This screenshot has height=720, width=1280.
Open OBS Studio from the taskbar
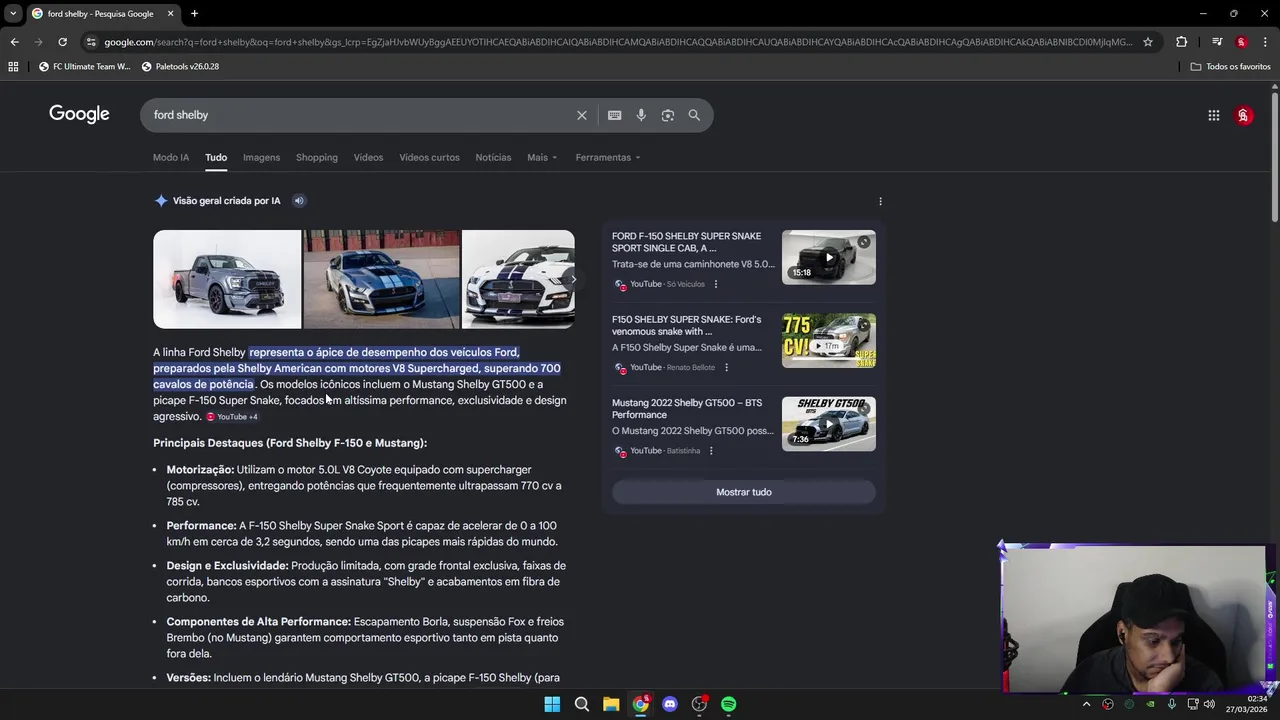point(699,704)
